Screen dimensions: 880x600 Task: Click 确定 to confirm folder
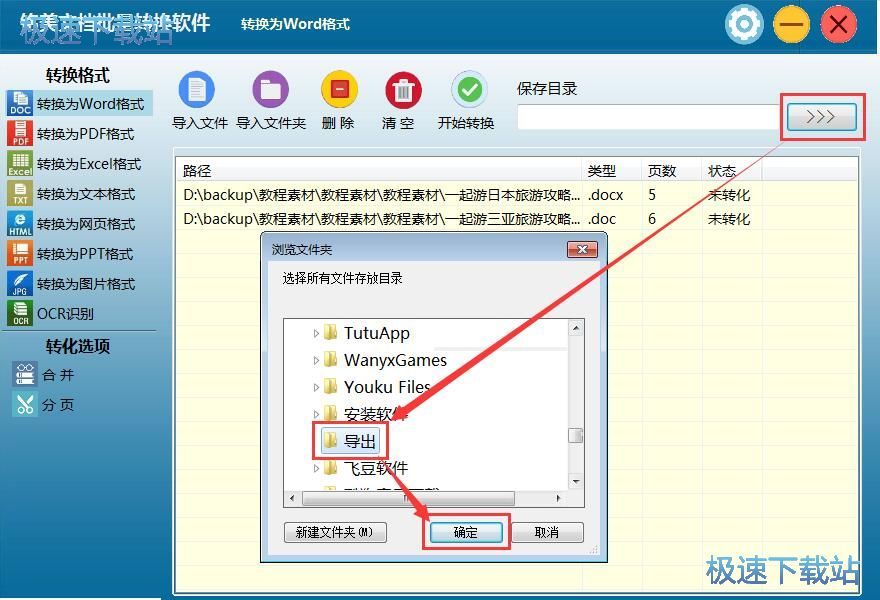(466, 532)
